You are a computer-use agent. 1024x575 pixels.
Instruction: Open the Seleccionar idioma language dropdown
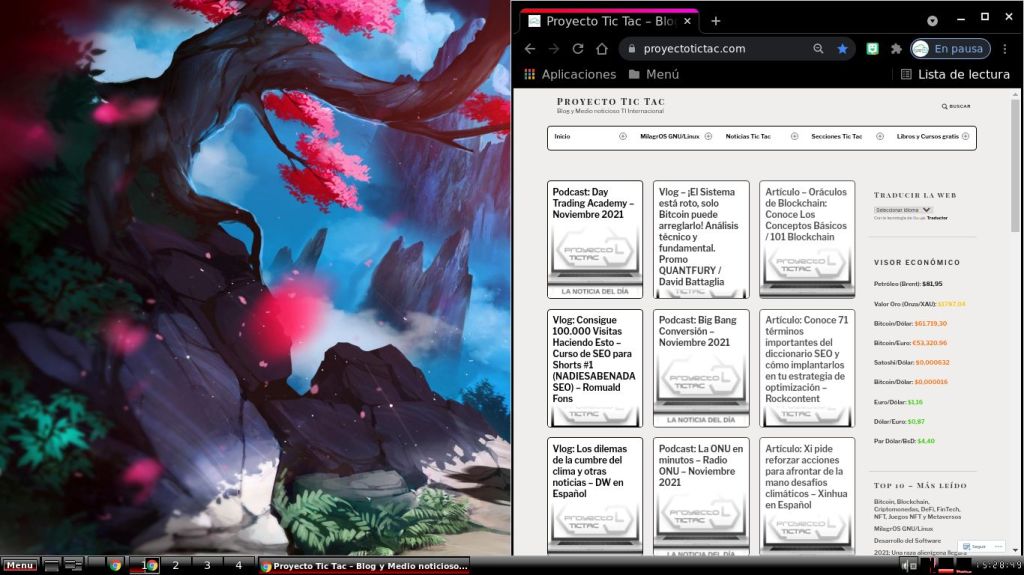point(903,210)
